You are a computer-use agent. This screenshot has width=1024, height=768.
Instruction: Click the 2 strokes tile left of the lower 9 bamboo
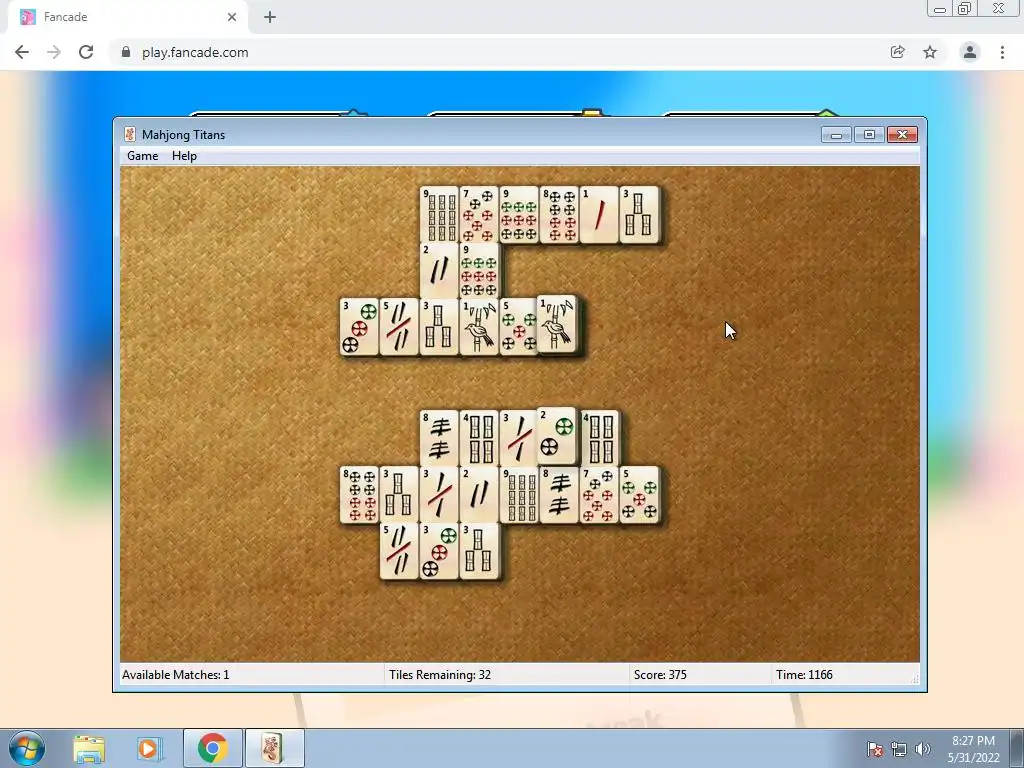479,494
